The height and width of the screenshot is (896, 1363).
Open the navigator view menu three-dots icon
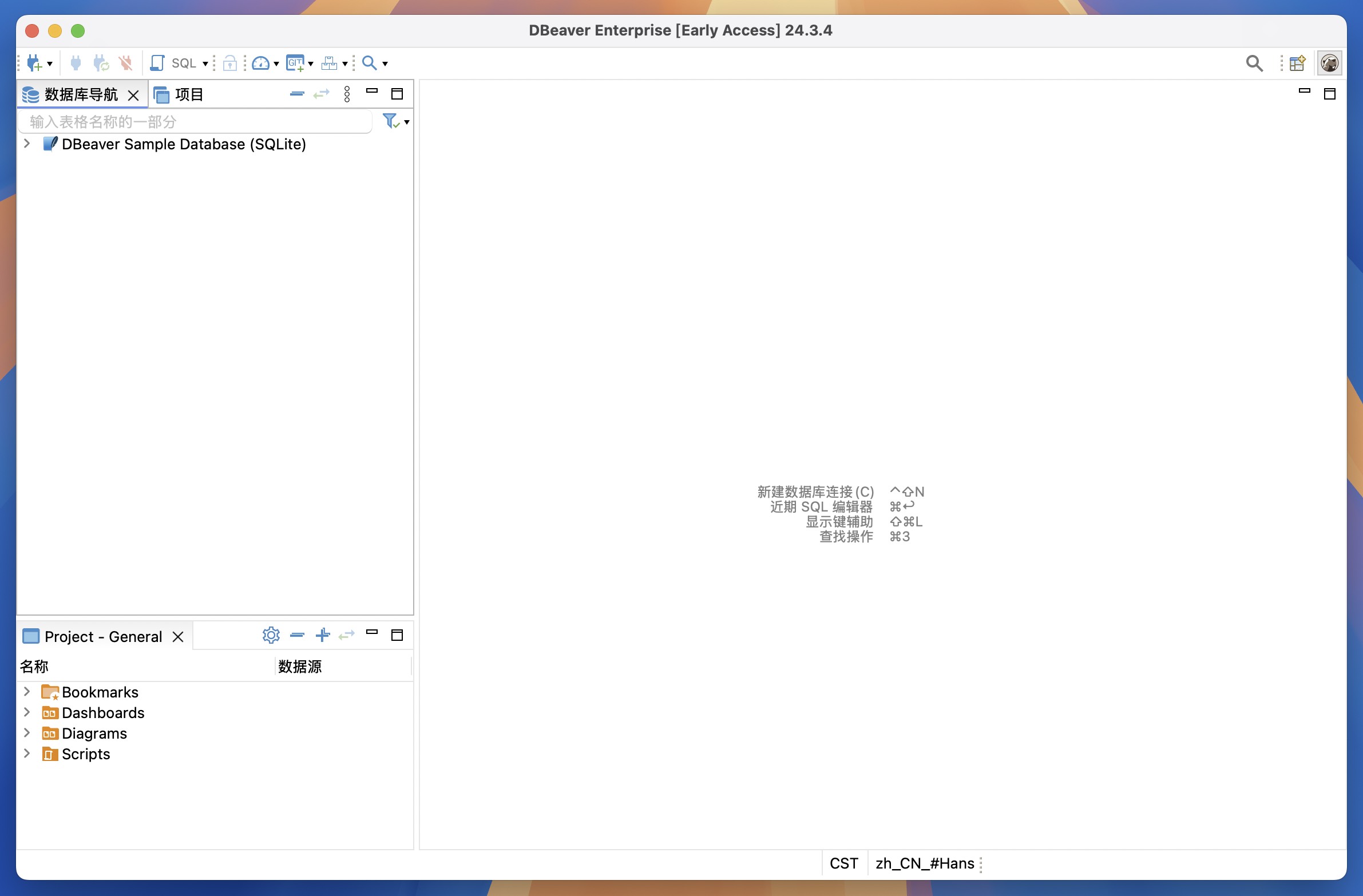(x=347, y=94)
